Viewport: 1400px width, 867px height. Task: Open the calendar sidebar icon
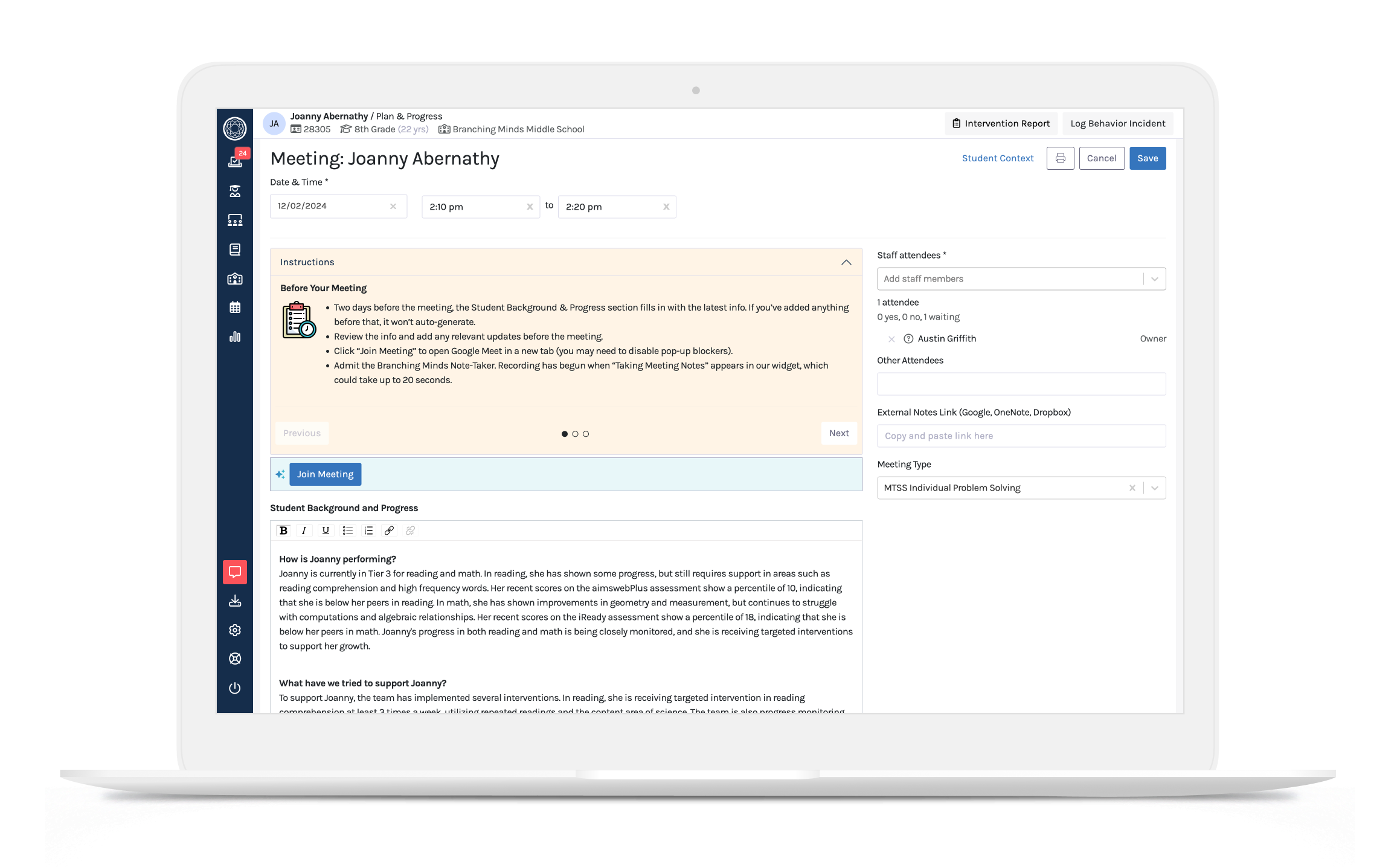pos(235,308)
